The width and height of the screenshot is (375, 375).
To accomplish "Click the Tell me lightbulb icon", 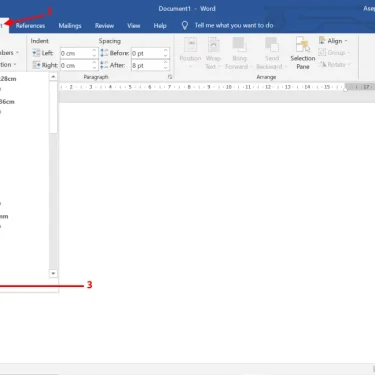I will (185, 26).
